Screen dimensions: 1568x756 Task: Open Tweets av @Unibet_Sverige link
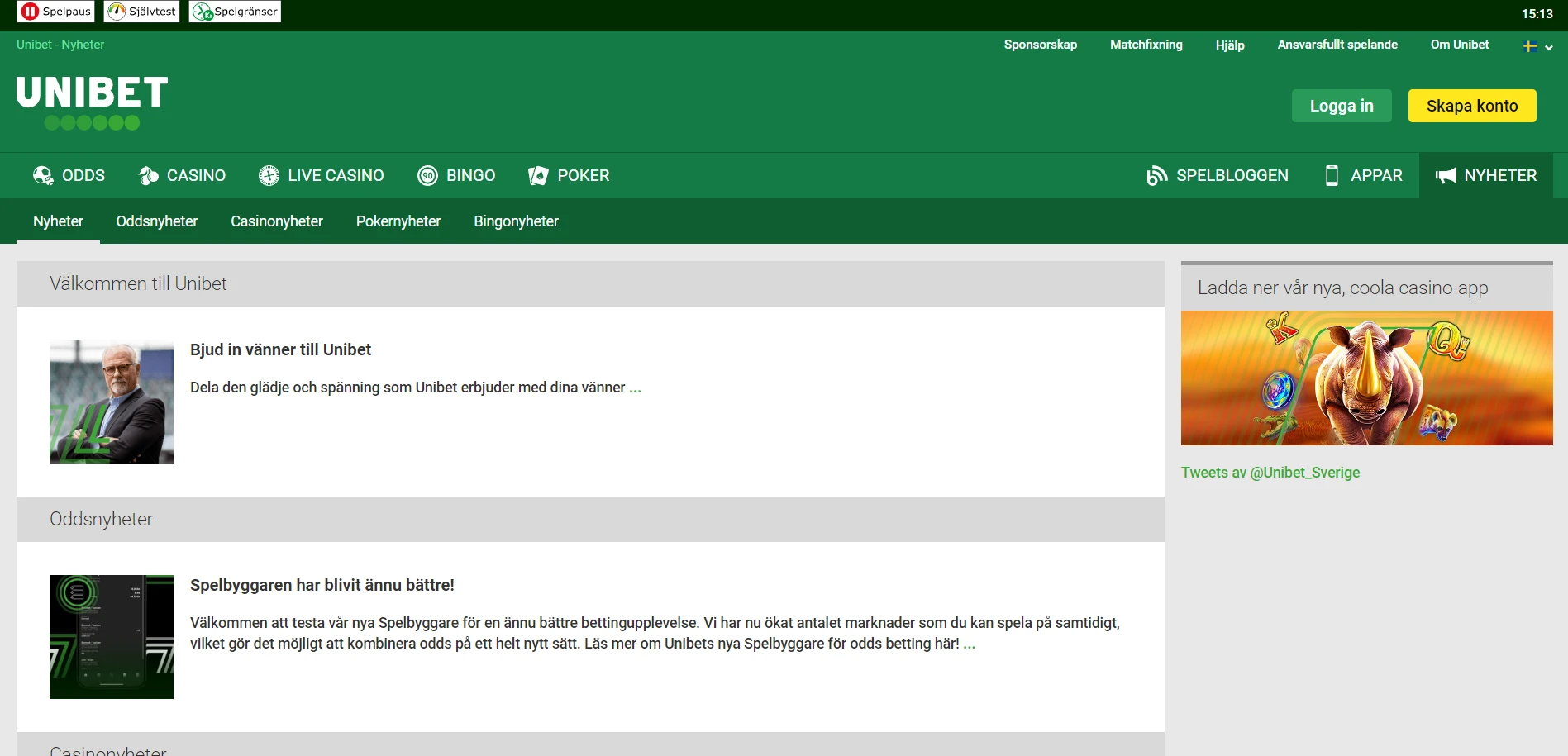click(1270, 473)
